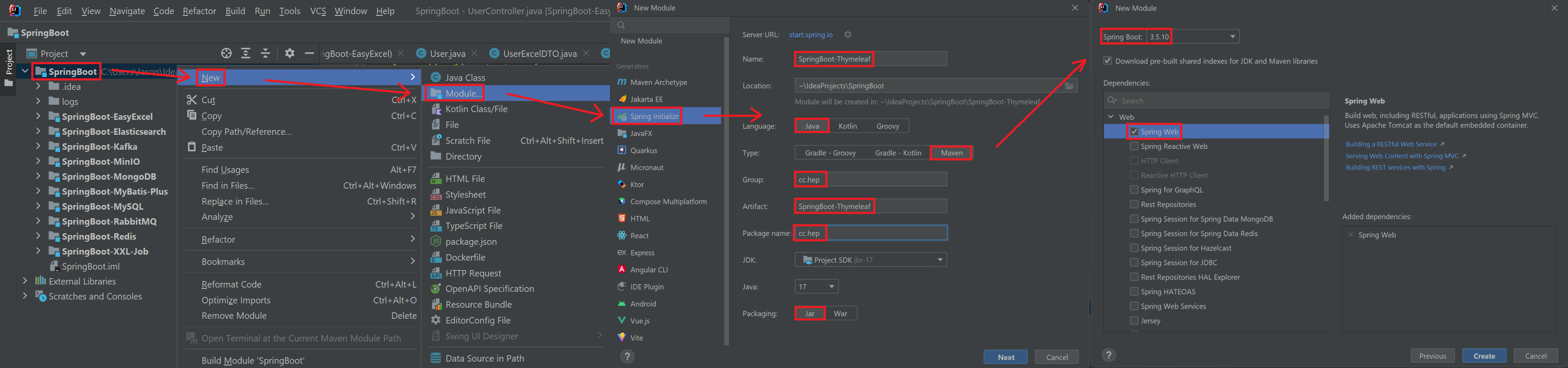Click the Collapse All icon in Project panel
Viewport: 1568px width, 368px height.
point(265,53)
